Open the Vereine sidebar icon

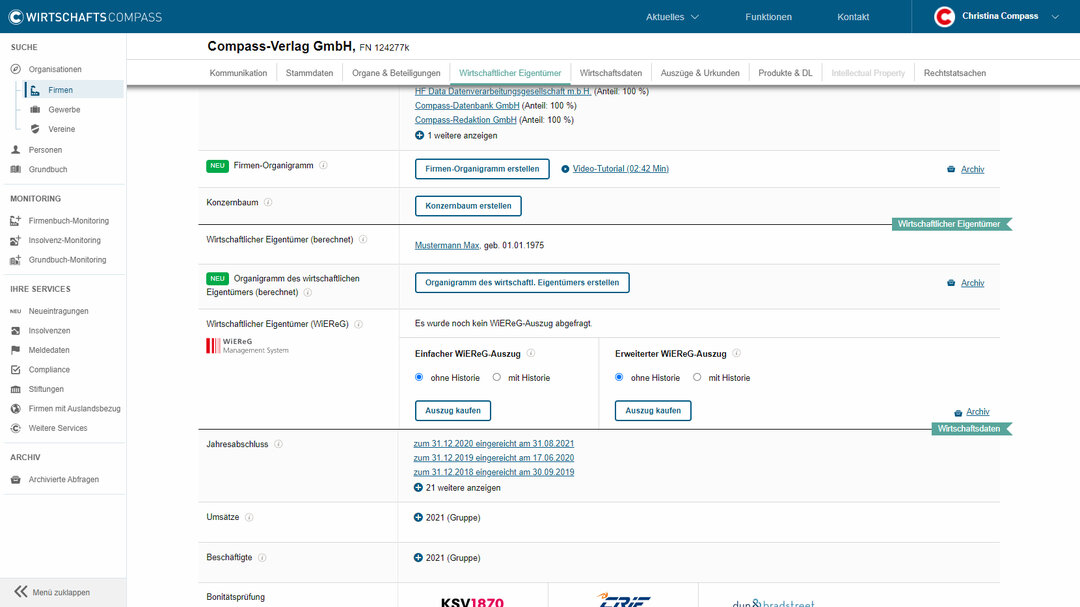pos(35,129)
